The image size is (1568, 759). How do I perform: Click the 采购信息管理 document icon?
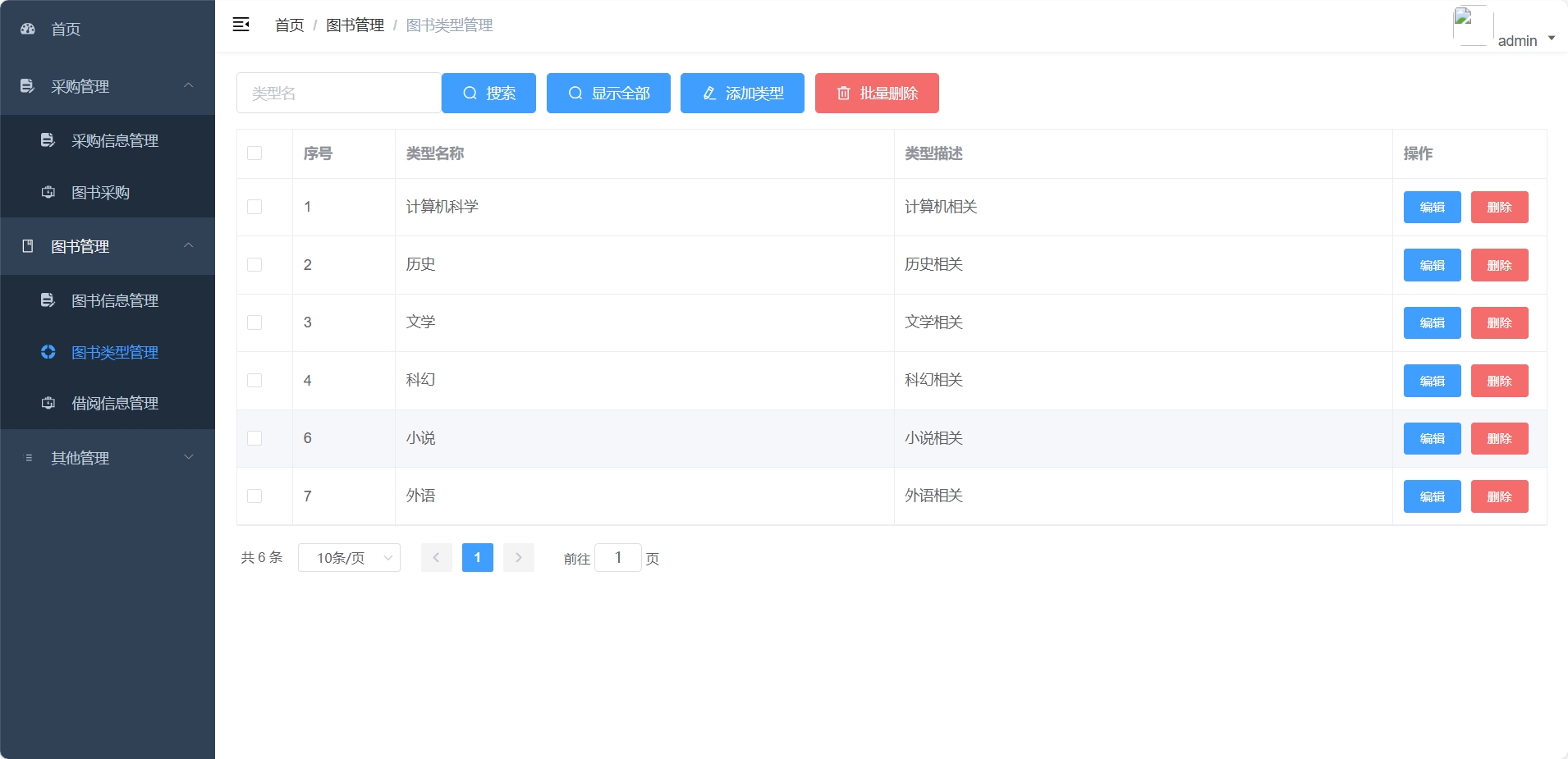coord(48,140)
